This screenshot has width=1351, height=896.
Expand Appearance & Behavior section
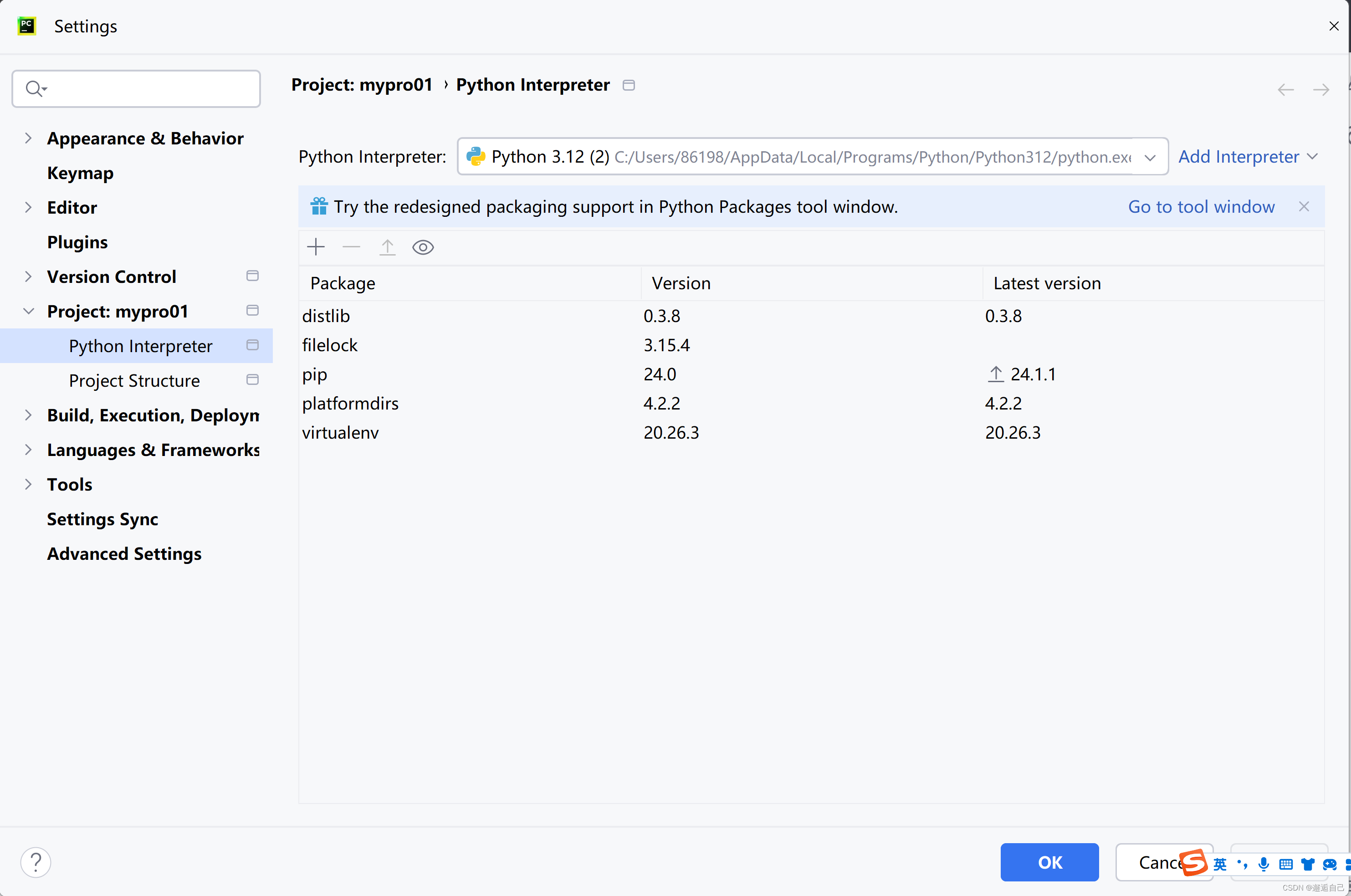(28, 138)
